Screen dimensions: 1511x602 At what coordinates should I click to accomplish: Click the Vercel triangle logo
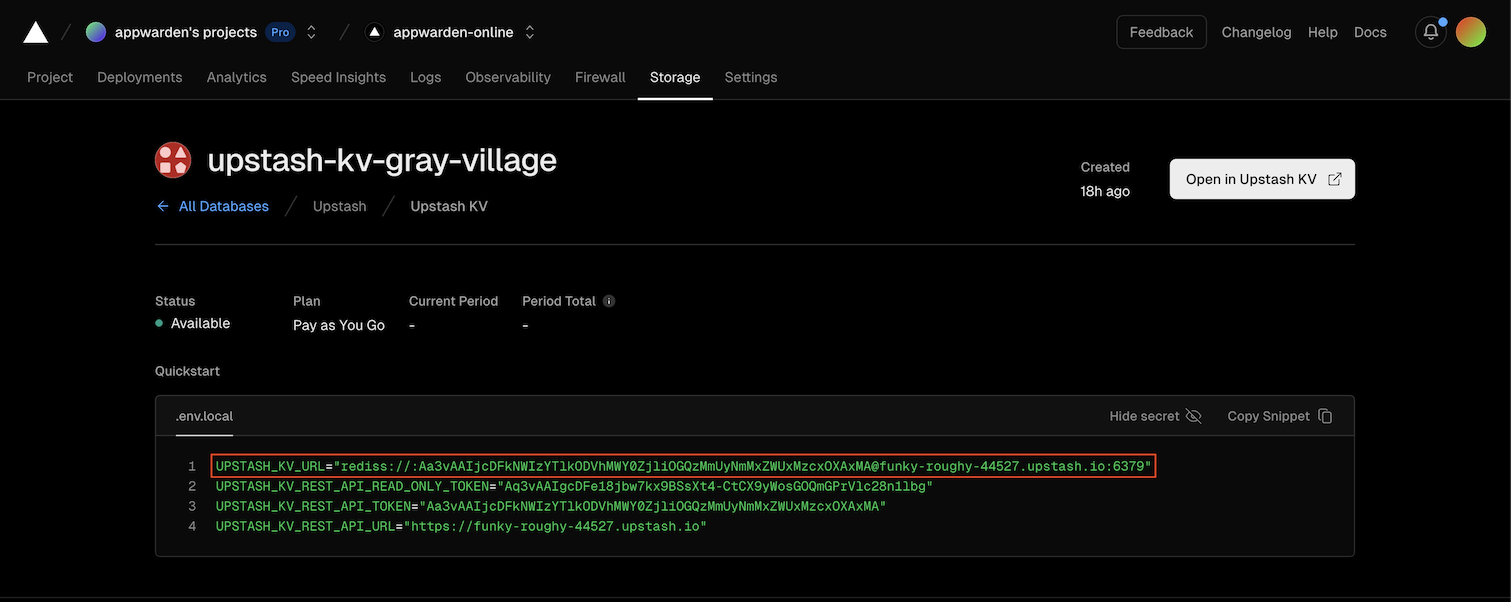point(33,29)
